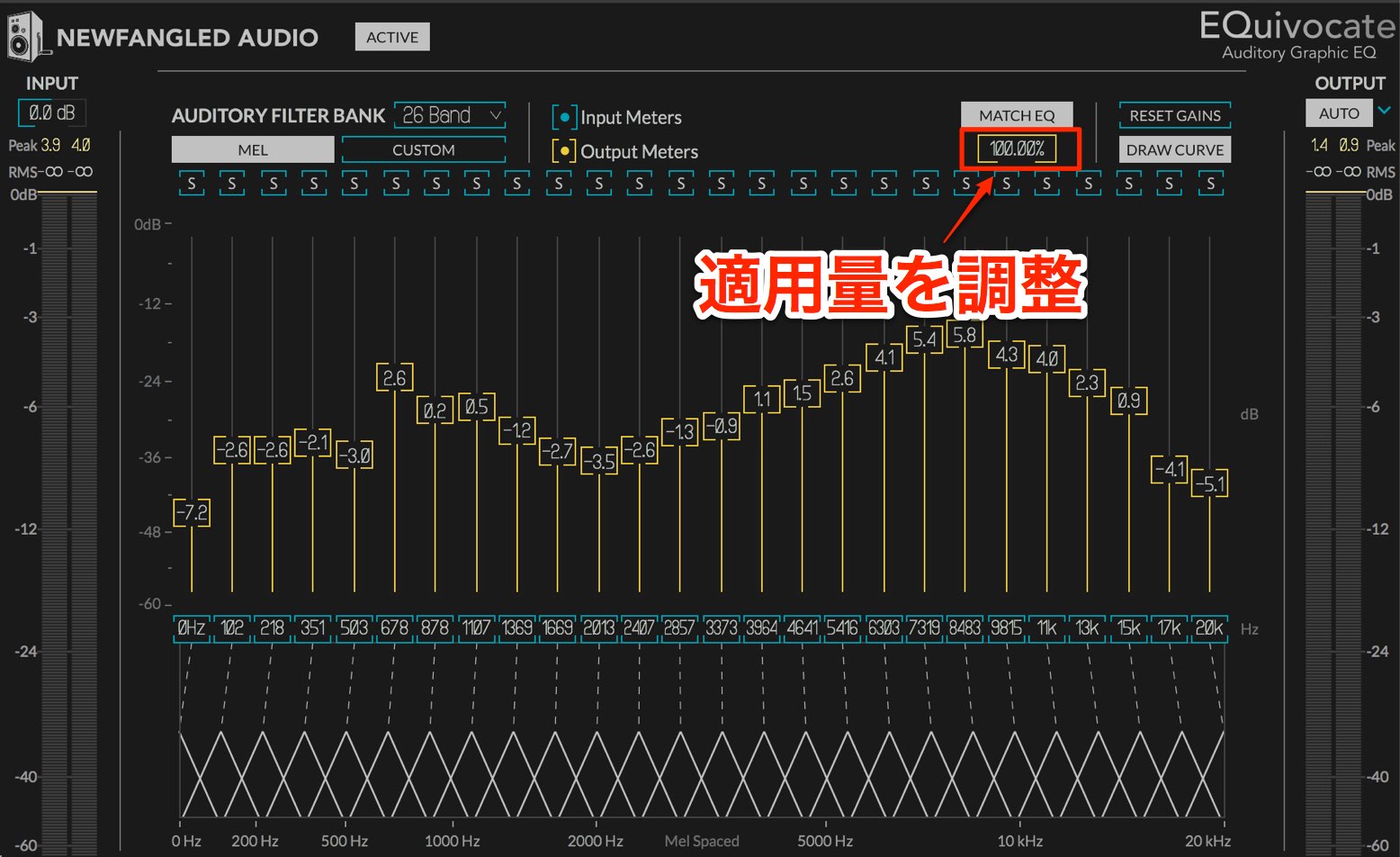Viewport: 1400px width, 857px height.
Task: Solo the 1107 Hz band
Action: coord(477,184)
